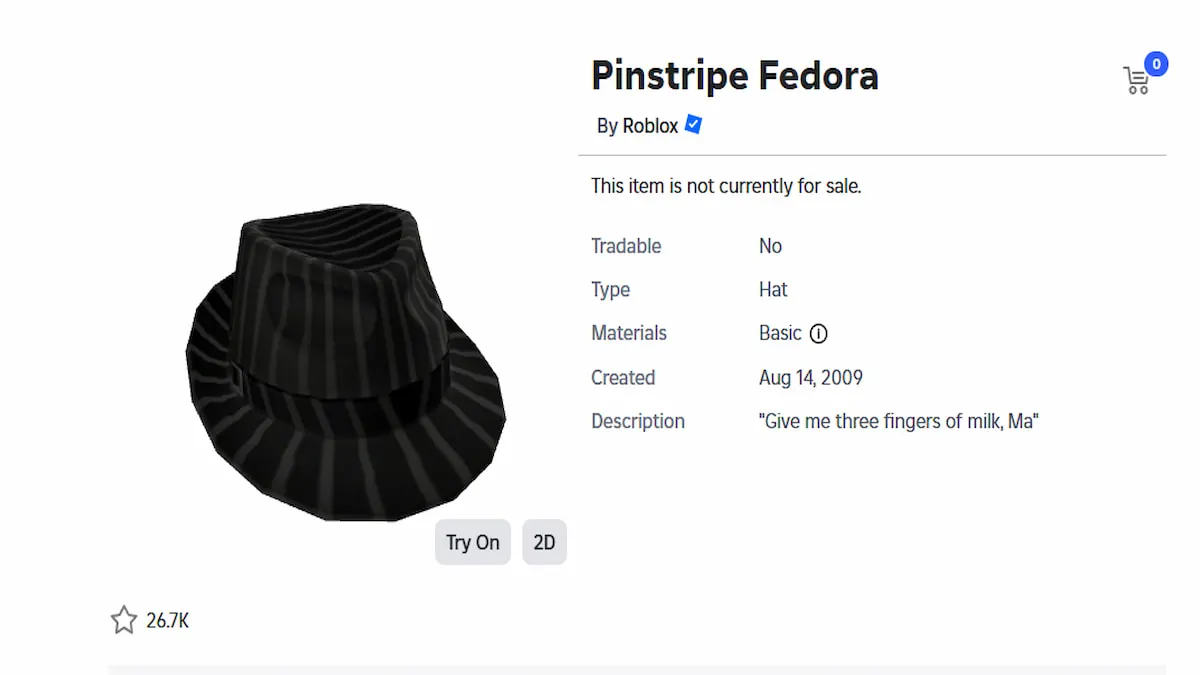The width and height of the screenshot is (1200, 675).
Task: Click the cart's item count badge
Action: [1156, 63]
